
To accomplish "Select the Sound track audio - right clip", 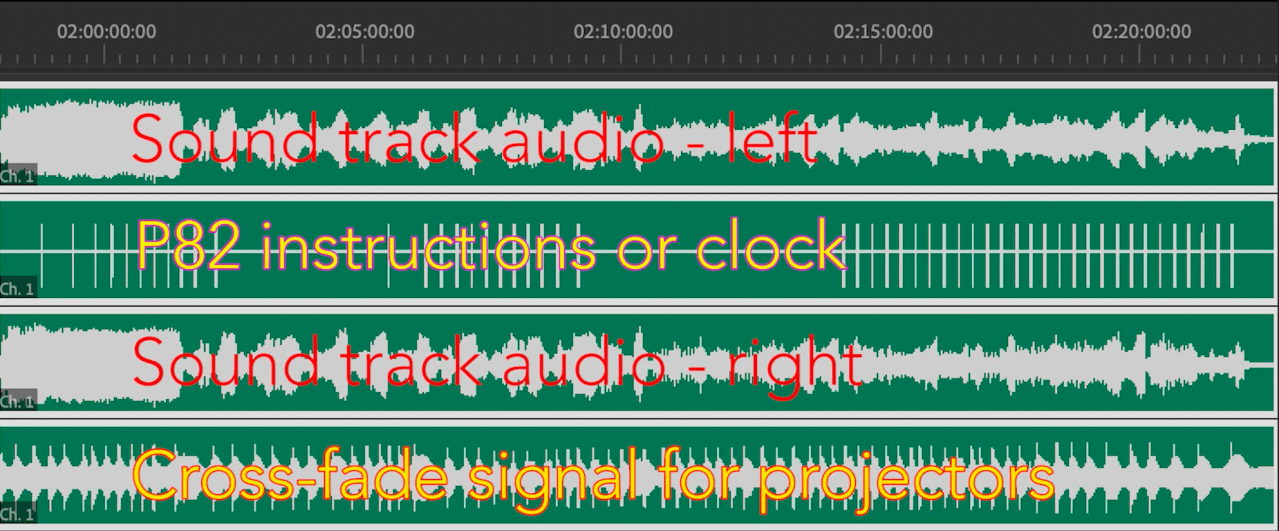I will click(638, 363).
